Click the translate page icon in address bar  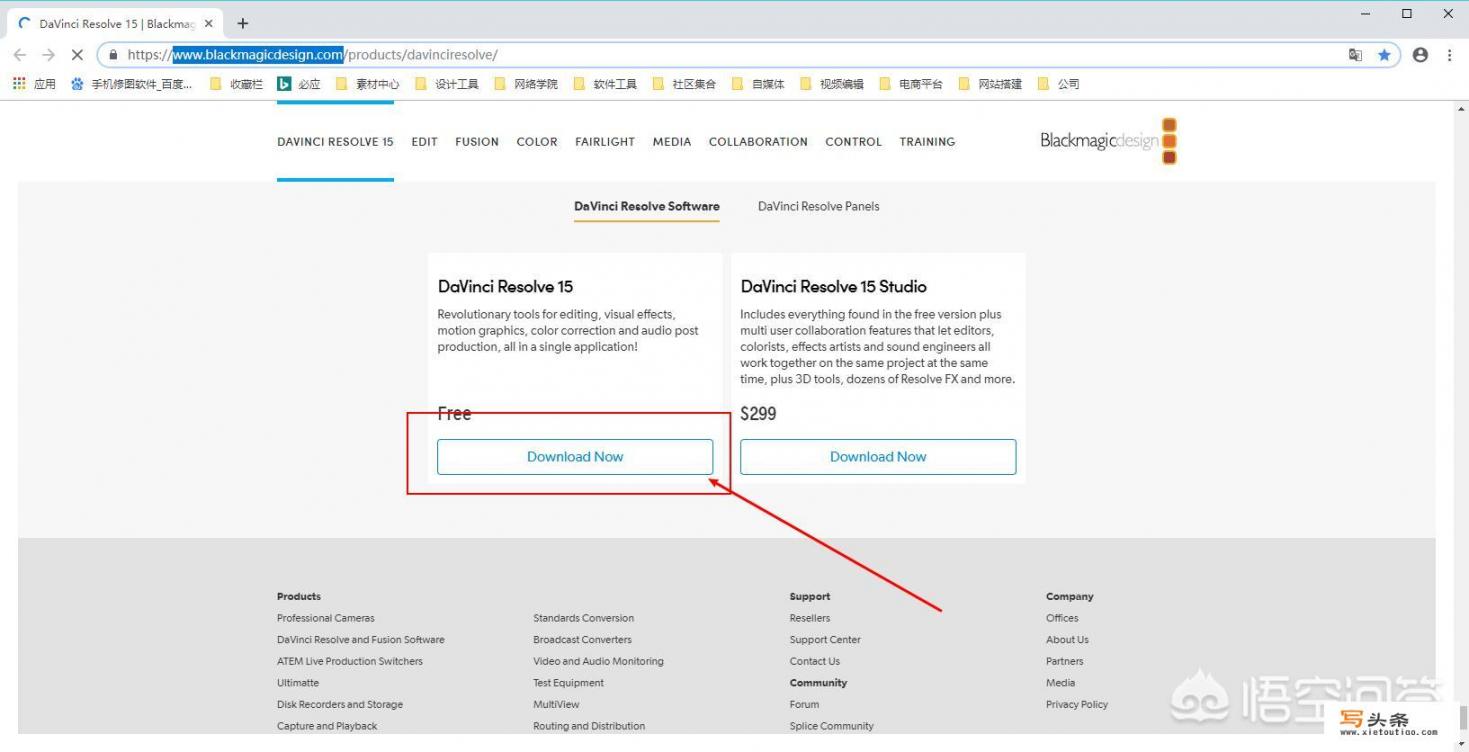1355,55
